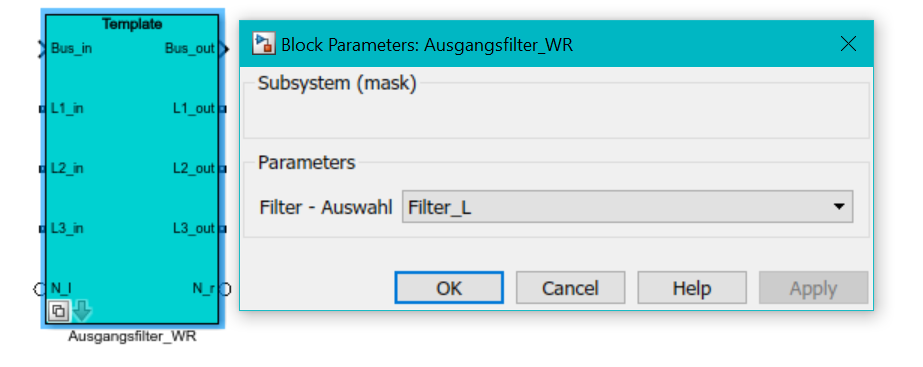The height and width of the screenshot is (367, 923).
Task: Click the Simulink icon in dialog title bar
Action: pos(264,44)
